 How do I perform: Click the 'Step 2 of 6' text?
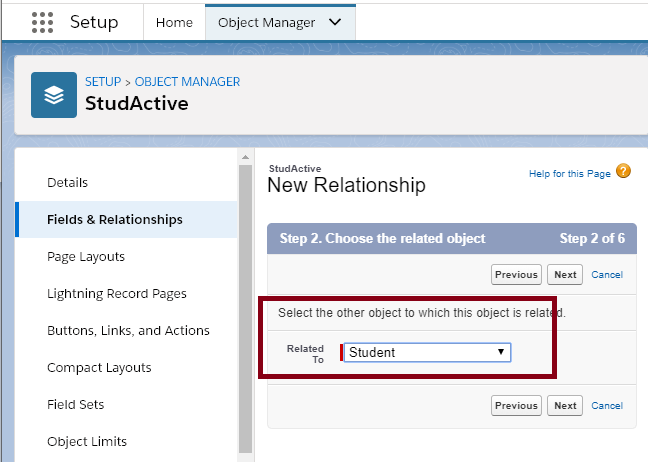592,238
